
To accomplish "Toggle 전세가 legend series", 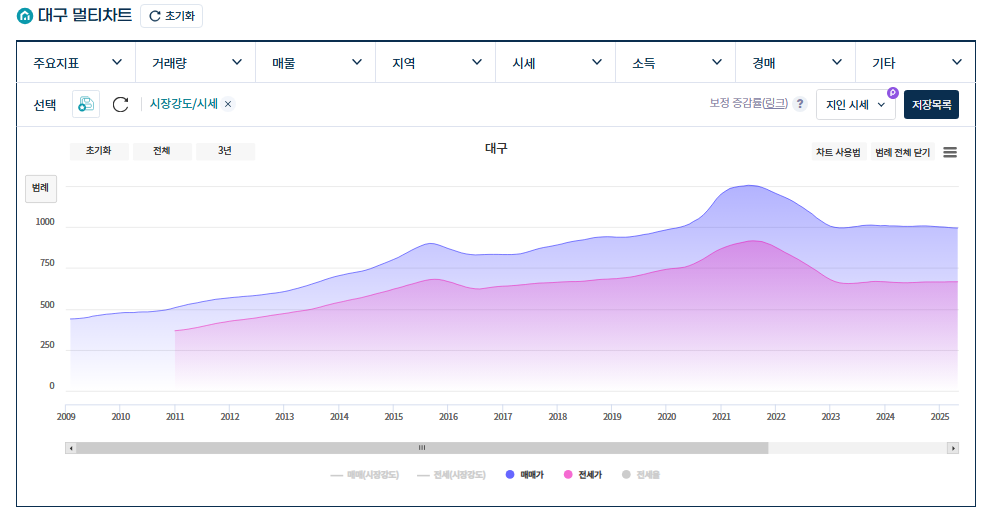I will pyautogui.click(x=583, y=475).
